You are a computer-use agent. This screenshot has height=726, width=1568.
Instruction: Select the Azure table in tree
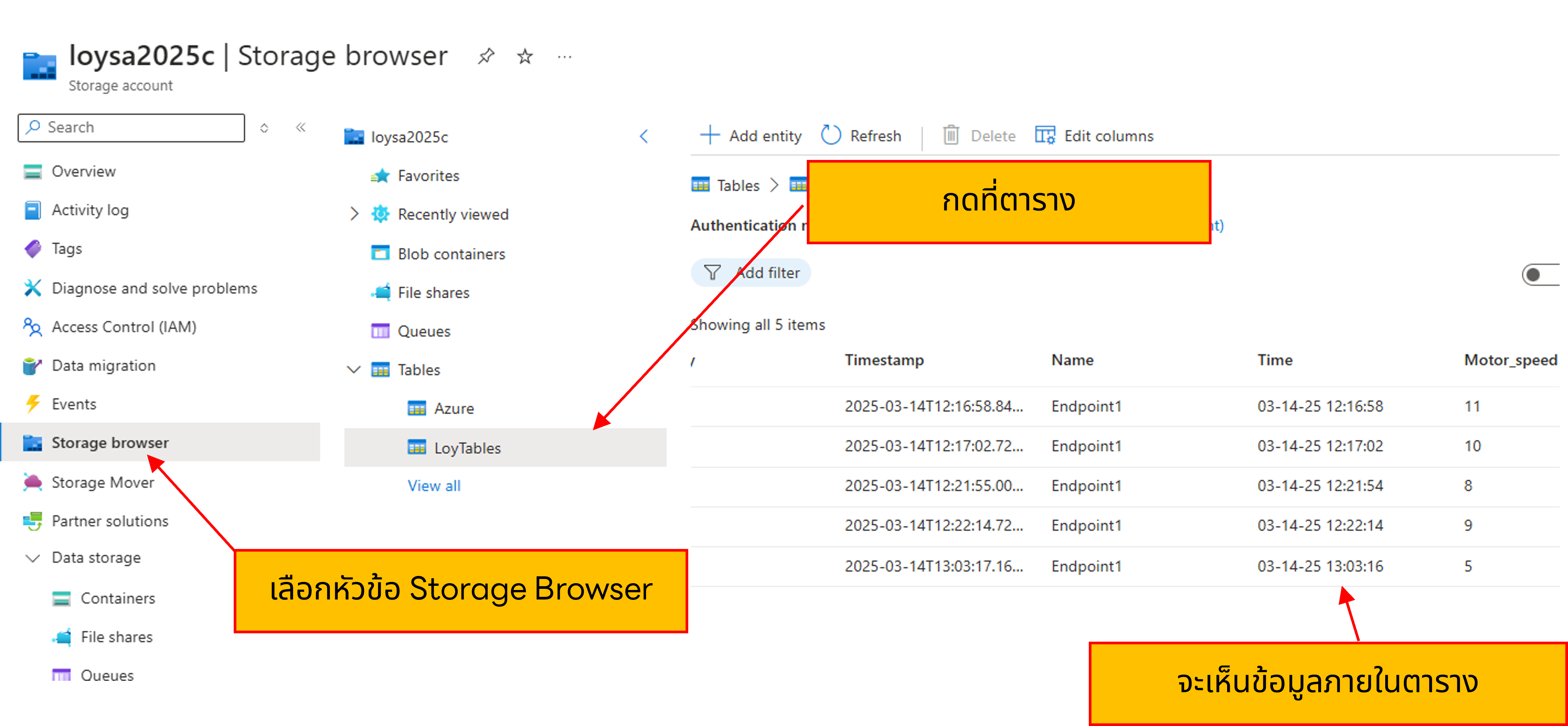(453, 408)
